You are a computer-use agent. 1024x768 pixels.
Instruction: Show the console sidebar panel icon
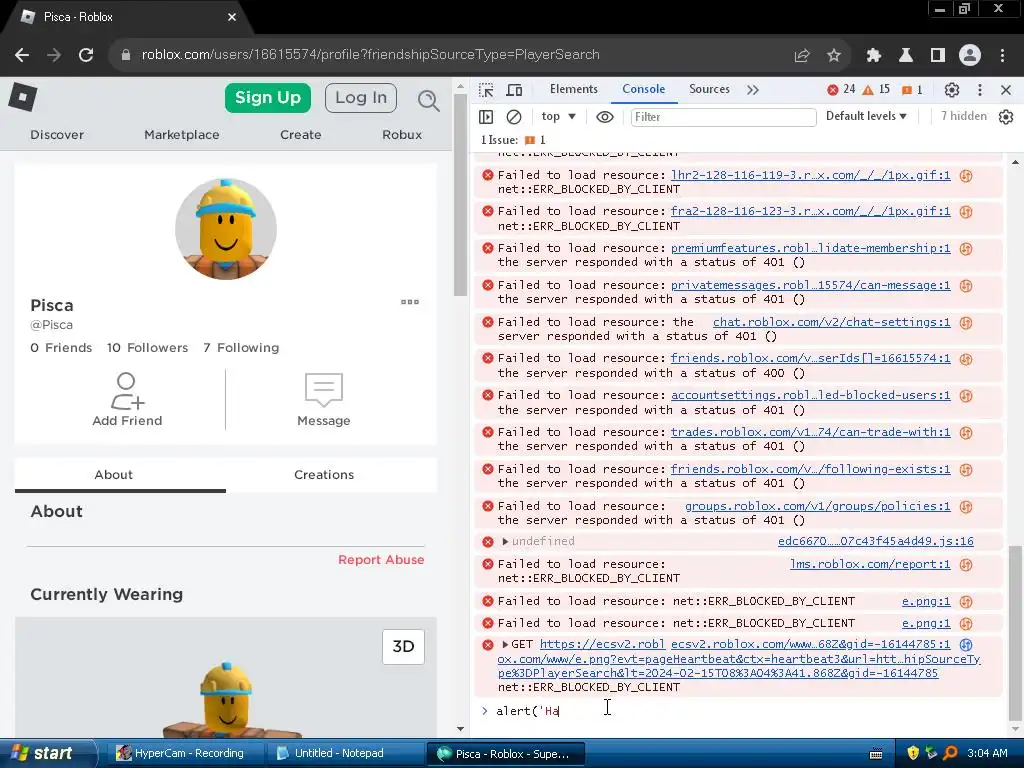pos(486,117)
